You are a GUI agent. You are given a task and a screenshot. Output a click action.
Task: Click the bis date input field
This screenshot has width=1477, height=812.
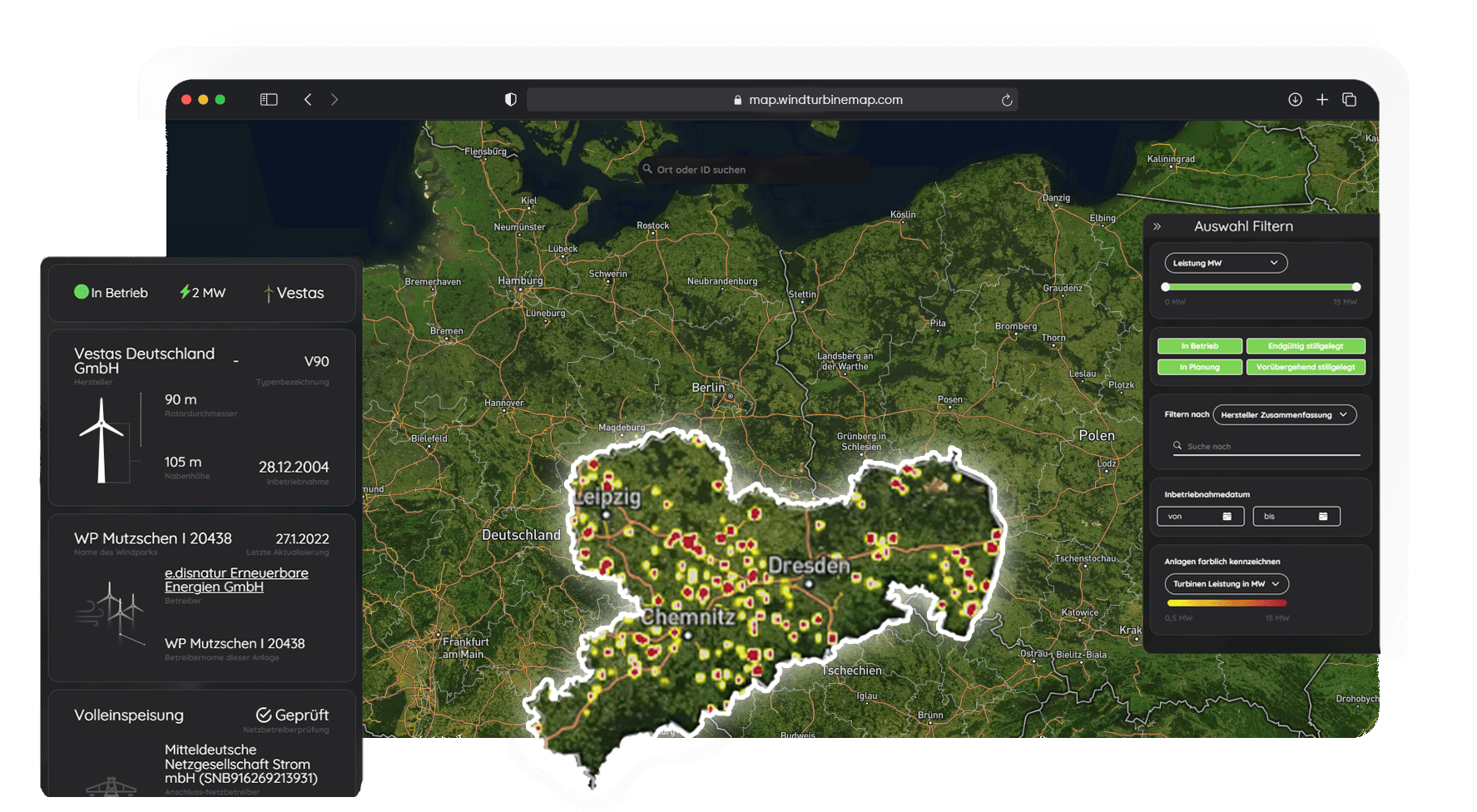click(1296, 517)
